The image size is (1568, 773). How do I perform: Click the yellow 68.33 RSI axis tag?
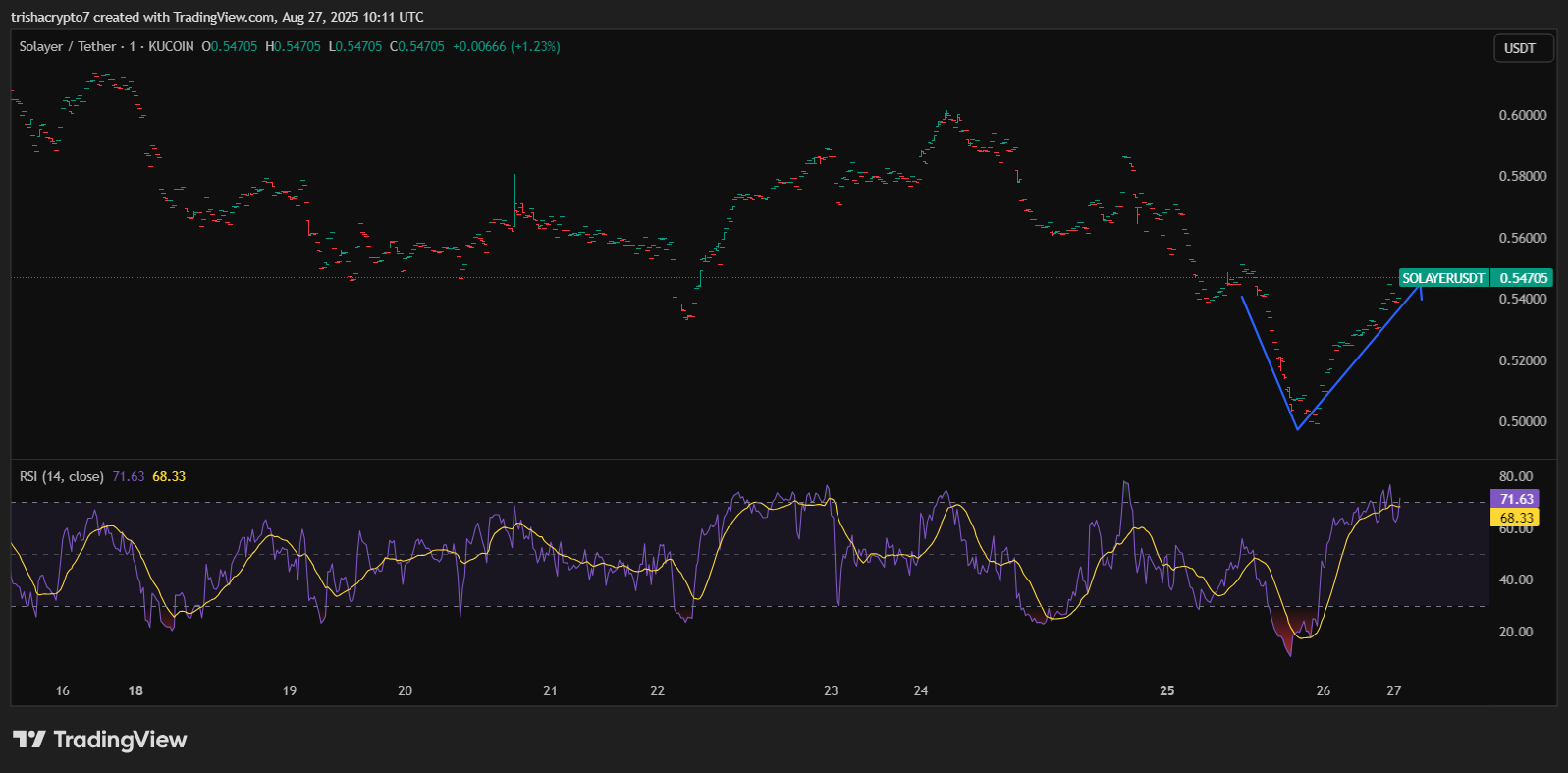pyautogui.click(x=1516, y=518)
